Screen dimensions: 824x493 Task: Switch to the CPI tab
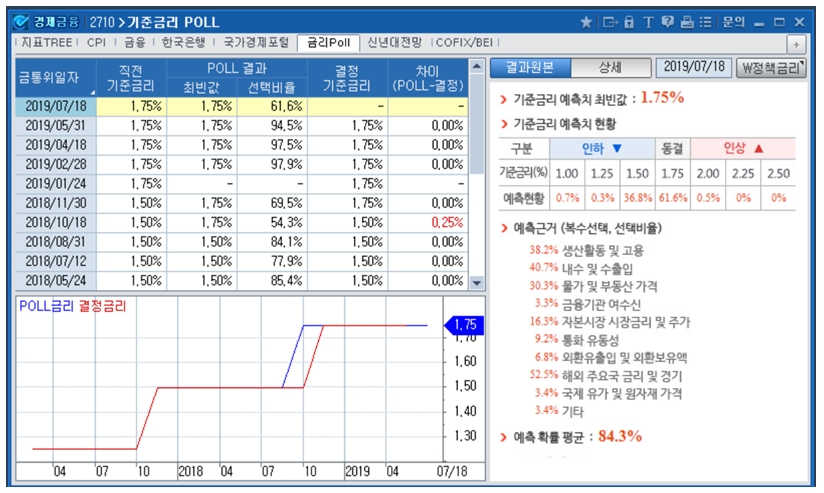pyautogui.click(x=96, y=43)
